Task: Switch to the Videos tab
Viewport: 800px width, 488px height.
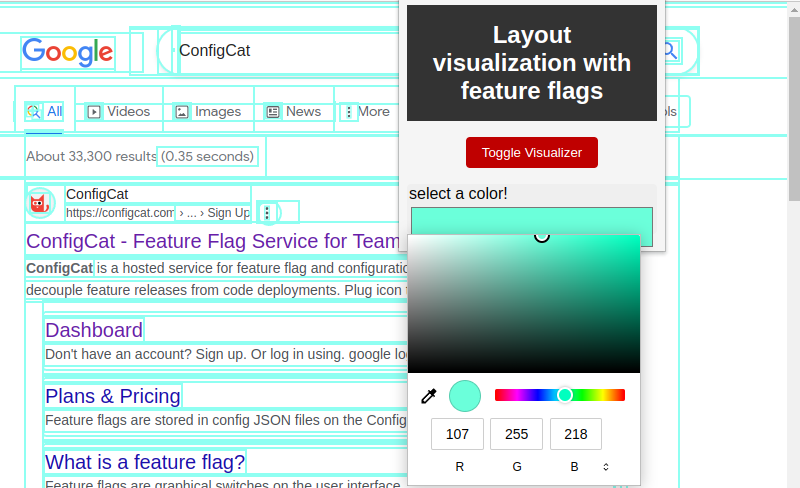Action: tap(119, 112)
